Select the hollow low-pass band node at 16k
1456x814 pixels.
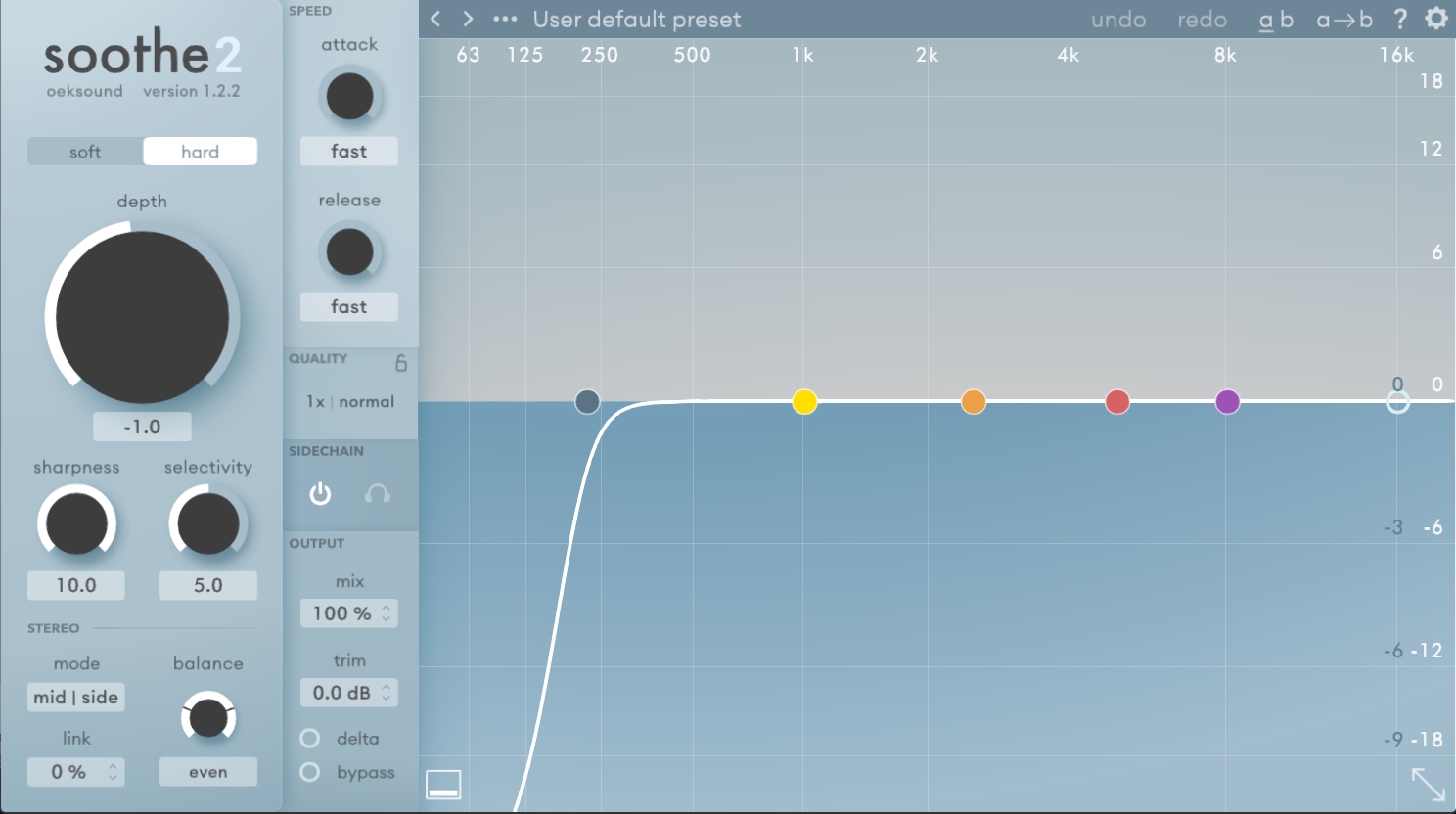pos(1398,402)
